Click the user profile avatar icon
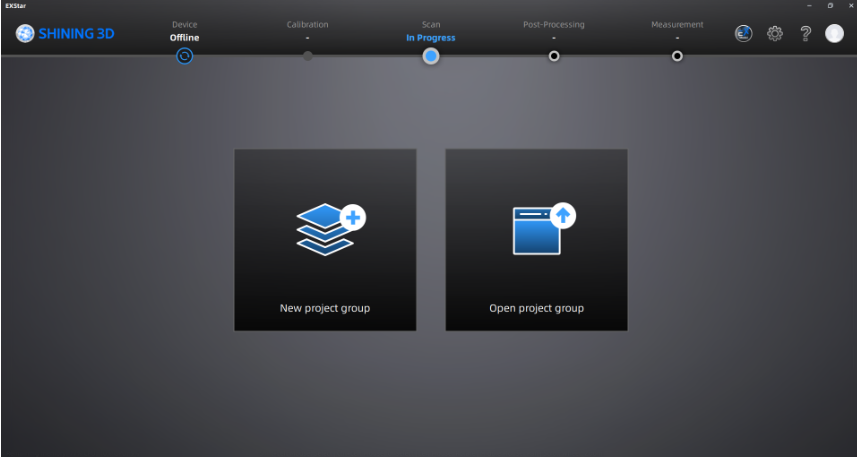This screenshot has width=857, height=457. [834, 33]
